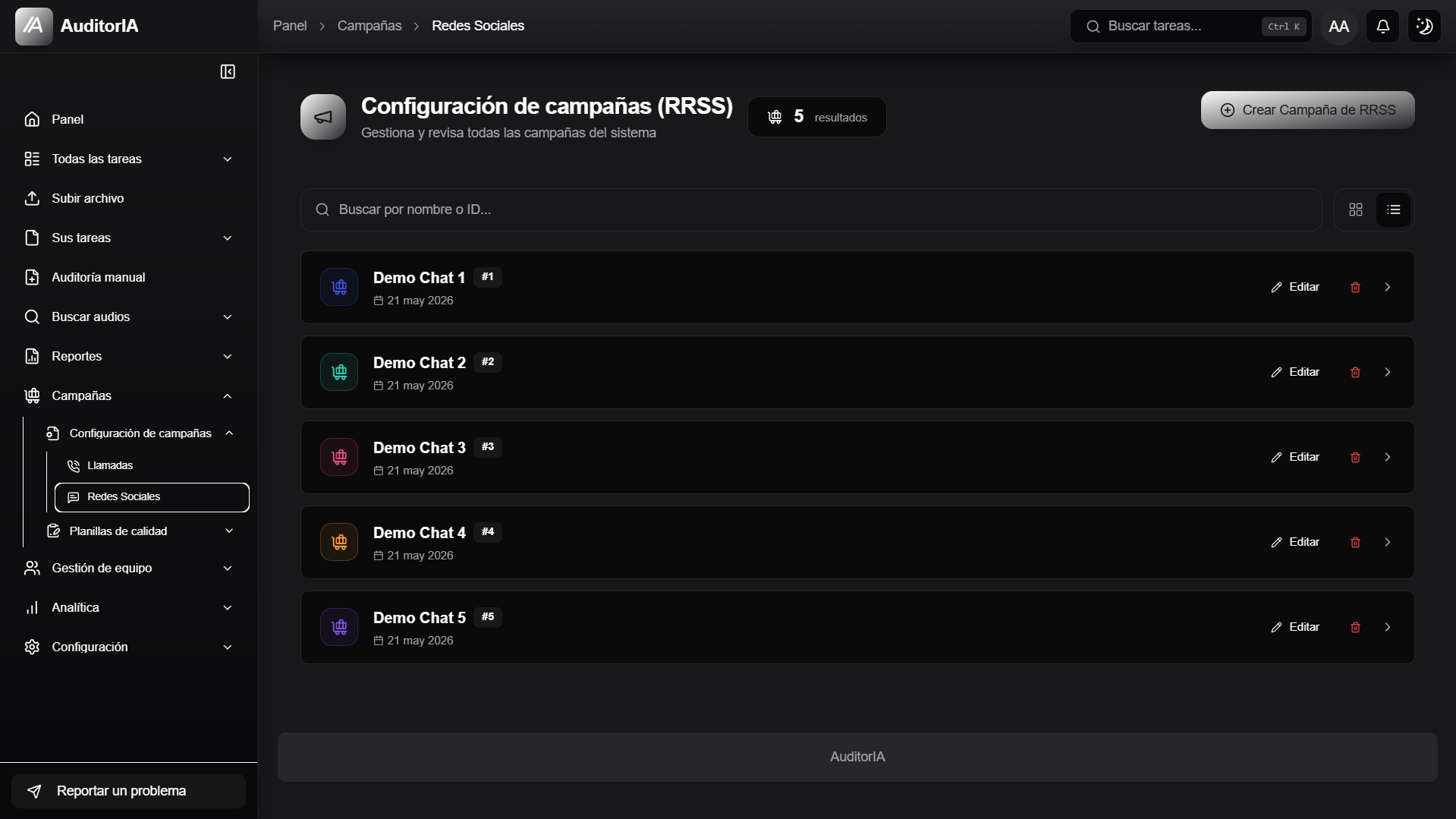Open Demo Chat 1 details chevron

coord(1387,287)
